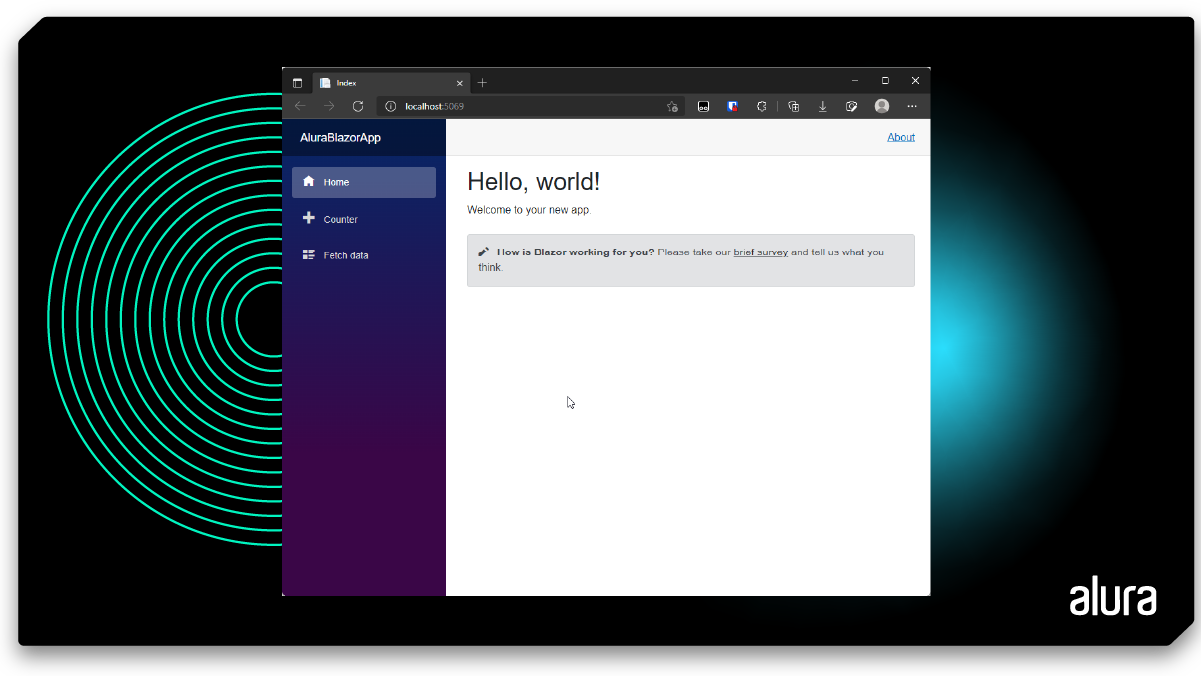Open the Fetch data page
The image size is (1201, 676).
364,255
